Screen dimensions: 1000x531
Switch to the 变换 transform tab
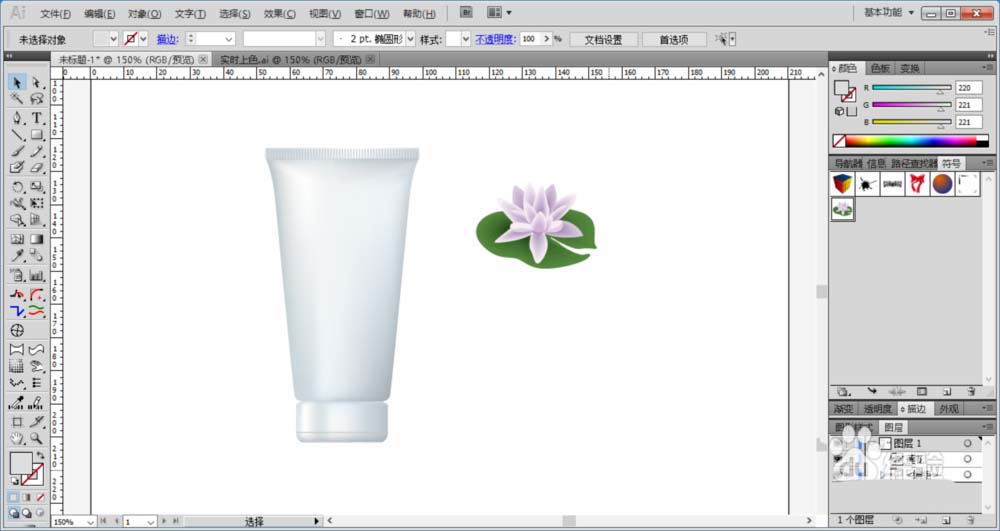(909, 68)
